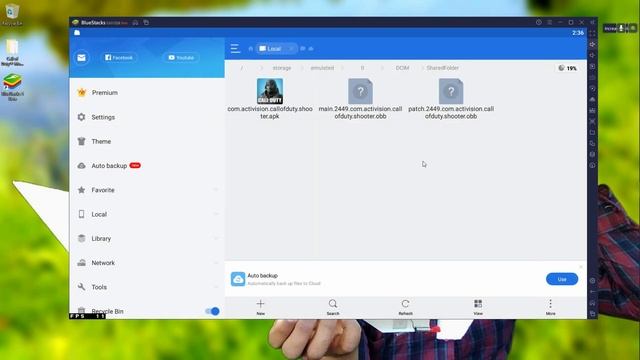Viewport: 640px width, 360px height.
Task: Open Auto backup in the sidebar
Action: (x=109, y=166)
